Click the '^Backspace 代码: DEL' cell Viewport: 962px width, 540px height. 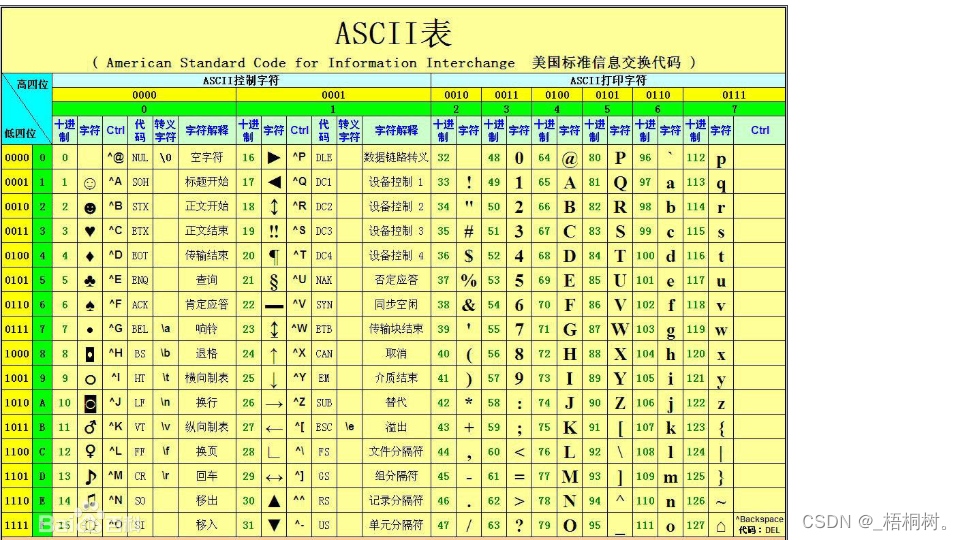pos(760,525)
